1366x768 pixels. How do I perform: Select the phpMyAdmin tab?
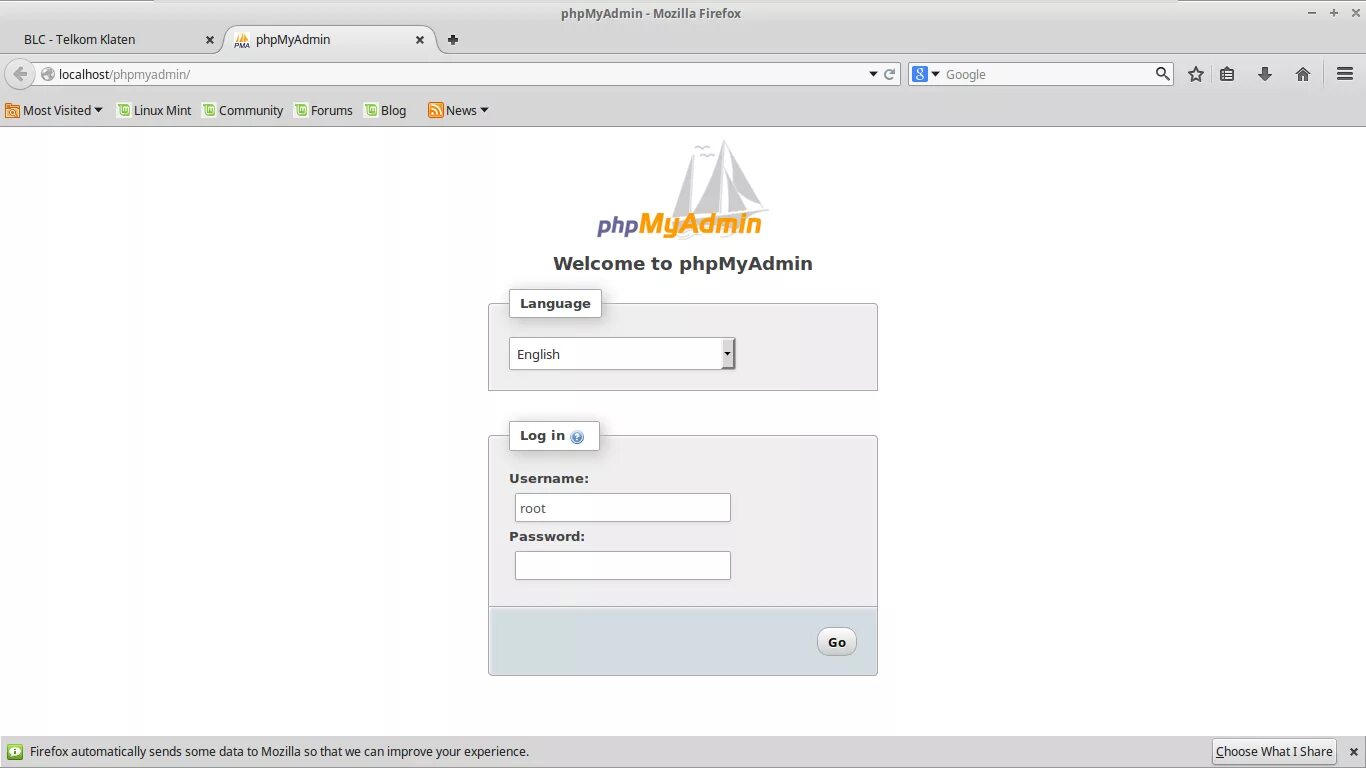[x=330, y=40]
